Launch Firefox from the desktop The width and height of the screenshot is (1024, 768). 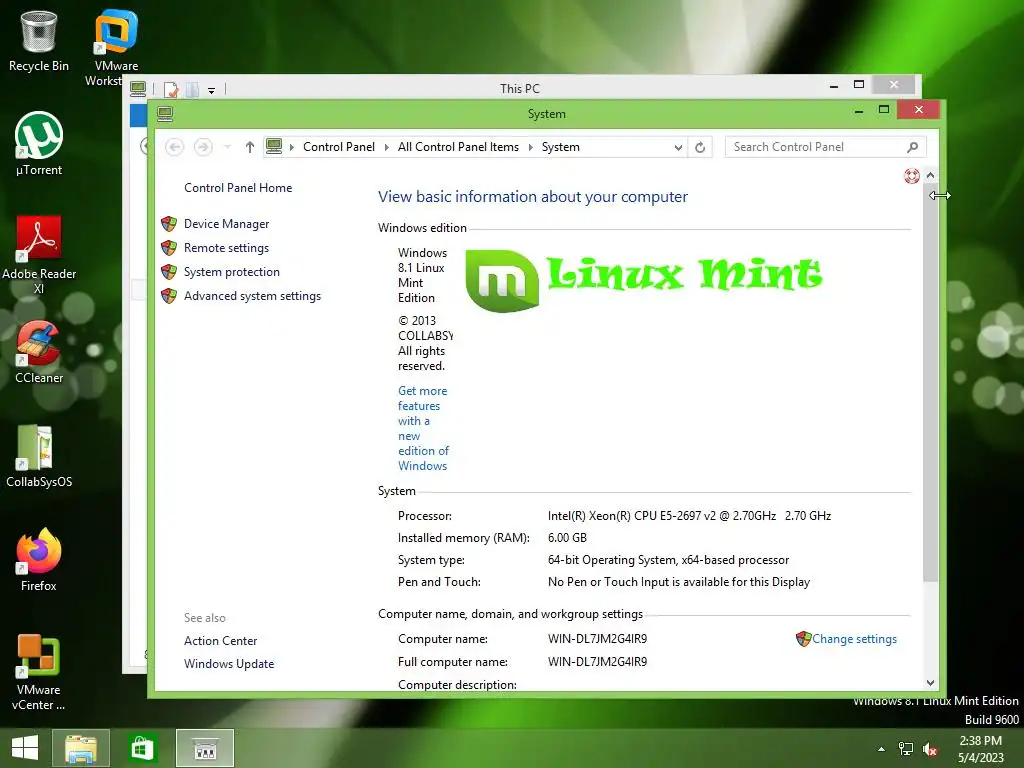pyautogui.click(x=39, y=560)
